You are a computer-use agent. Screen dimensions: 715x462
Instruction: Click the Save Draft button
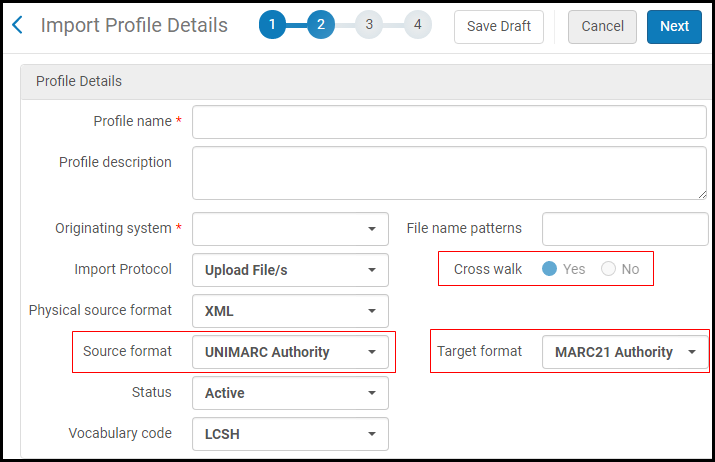pos(498,26)
